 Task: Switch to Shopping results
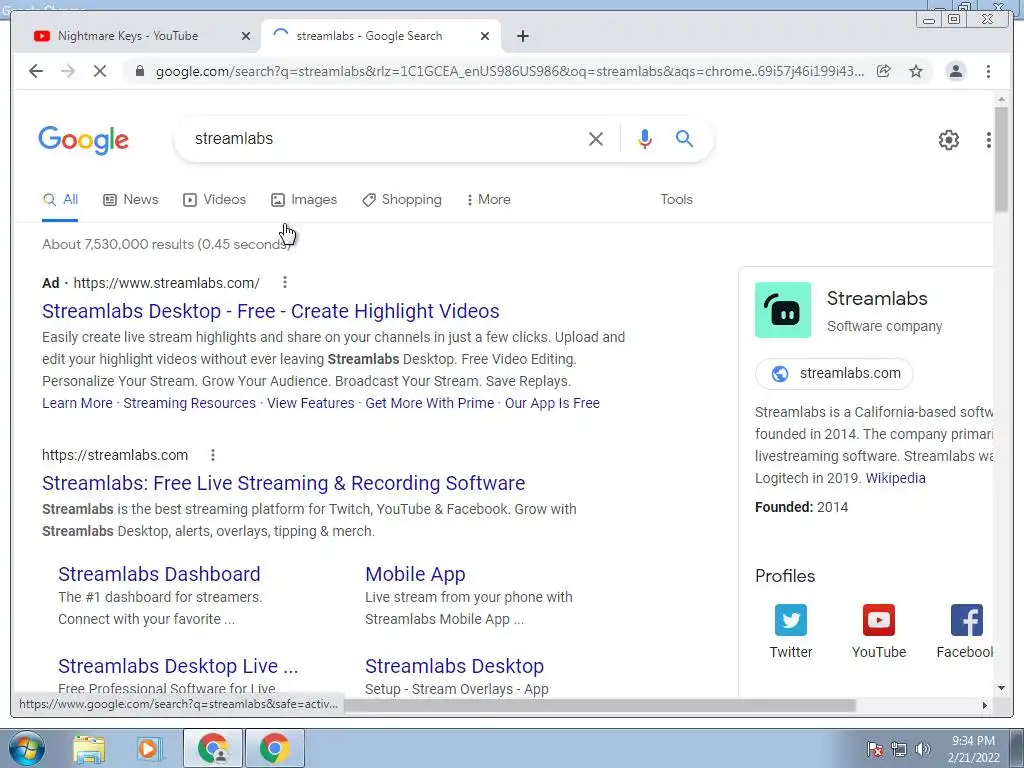(402, 200)
